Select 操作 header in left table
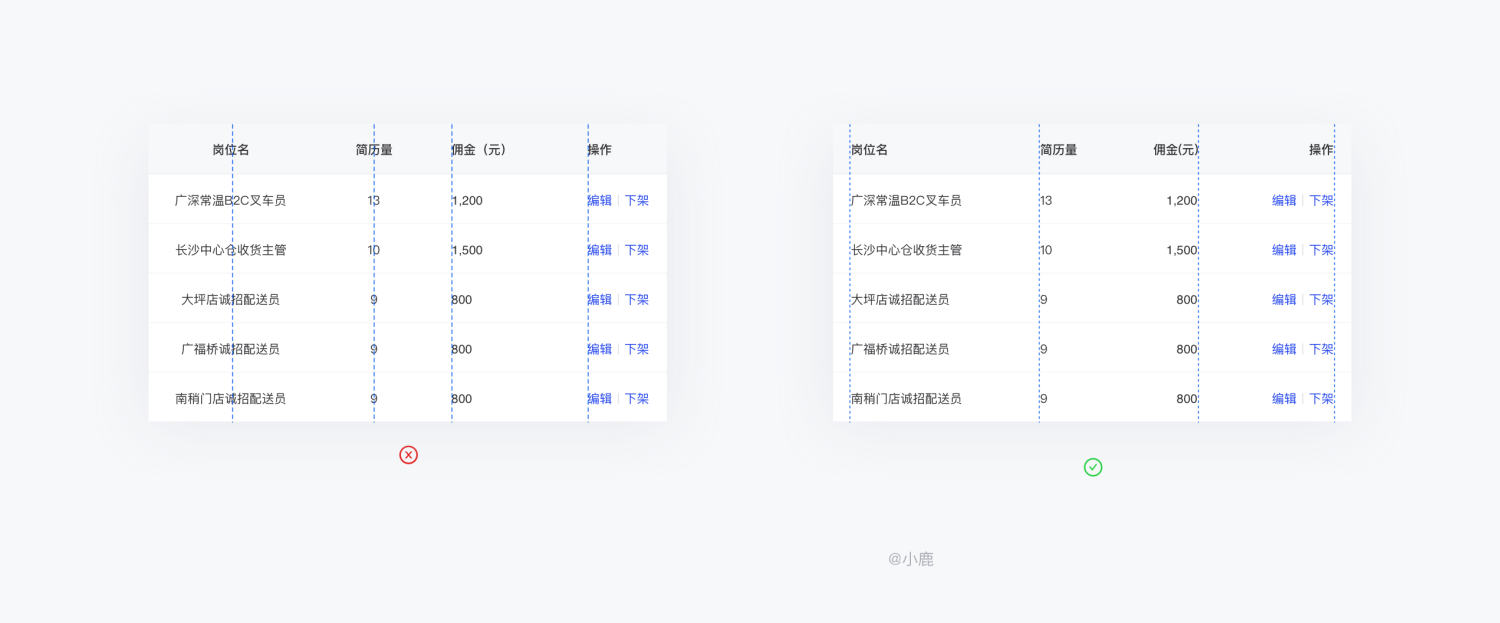Viewport: 1500px width, 623px height. pos(599,150)
